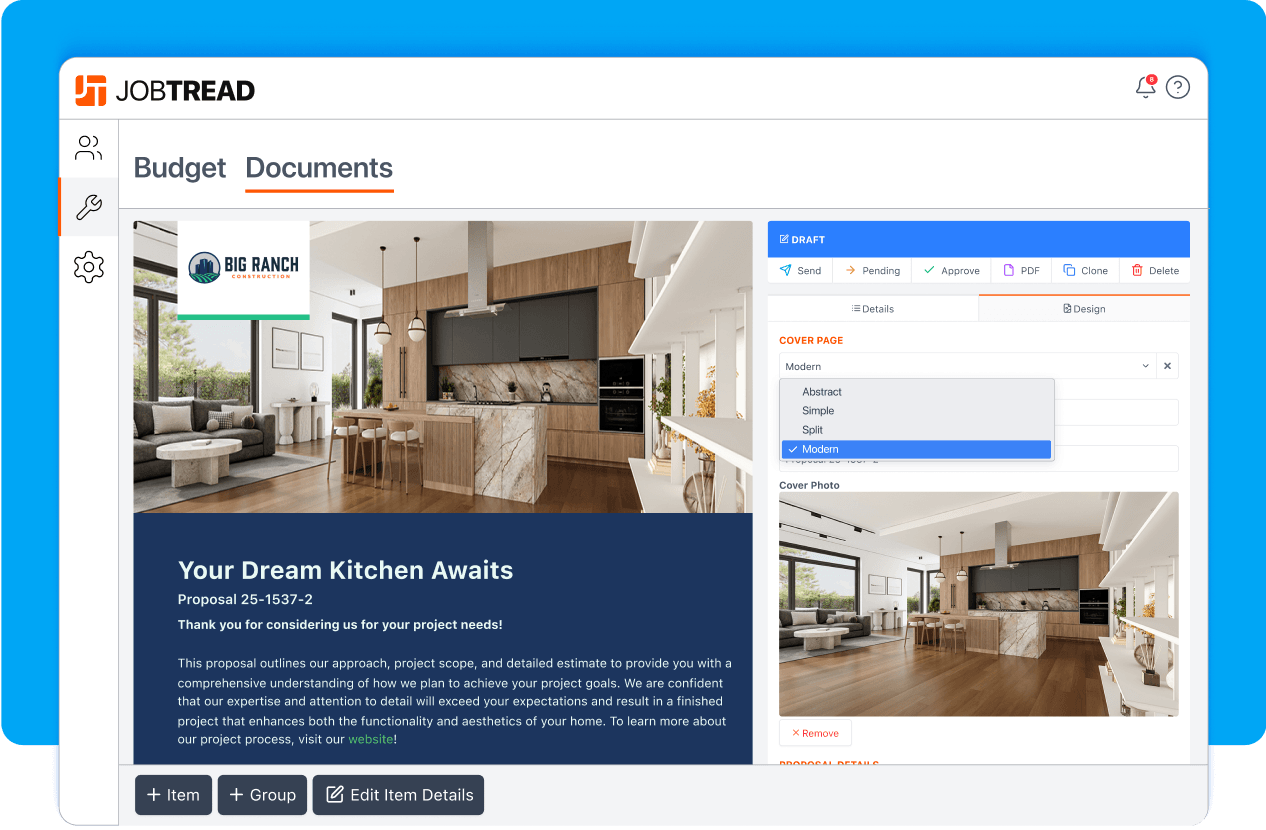Viewport: 1266px width, 830px height.
Task: Select the Simple cover page style
Action: [818, 411]
